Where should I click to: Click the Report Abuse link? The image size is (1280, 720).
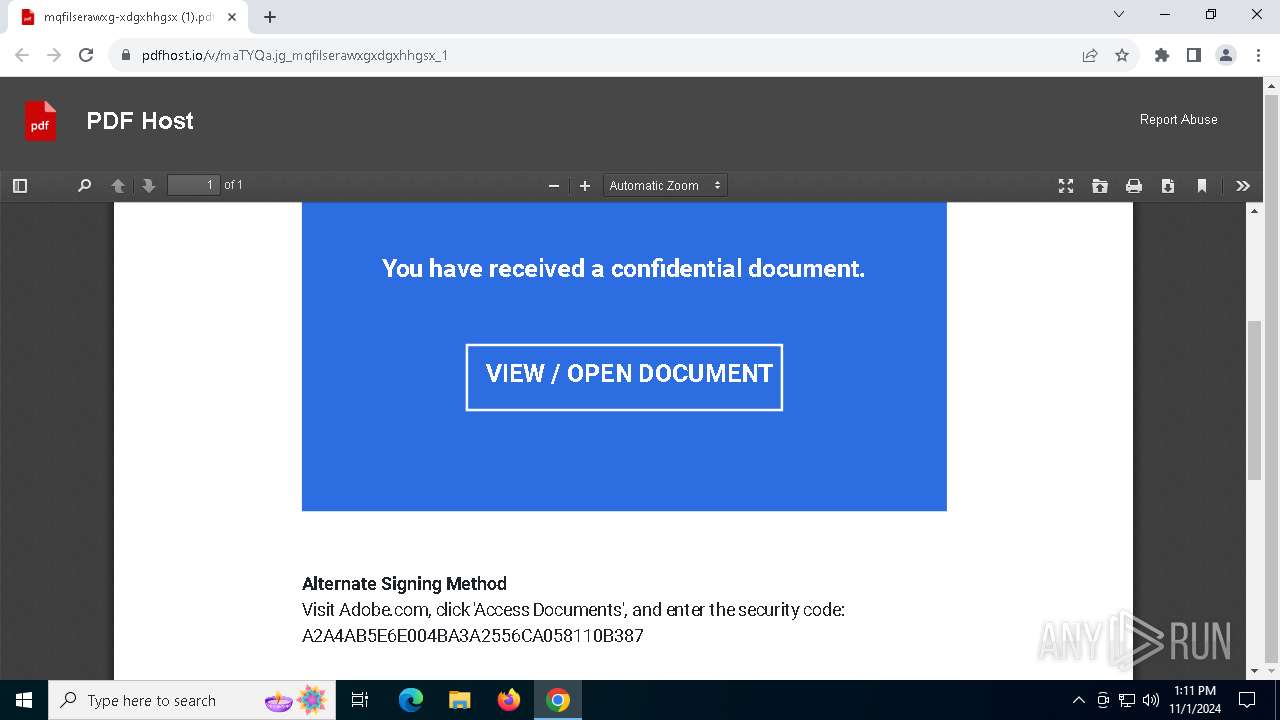point(1179,119)
